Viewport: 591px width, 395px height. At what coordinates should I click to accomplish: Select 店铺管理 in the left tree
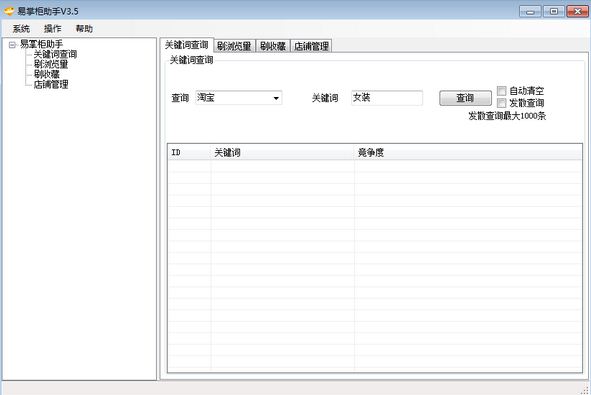click(x=51, y=84)
